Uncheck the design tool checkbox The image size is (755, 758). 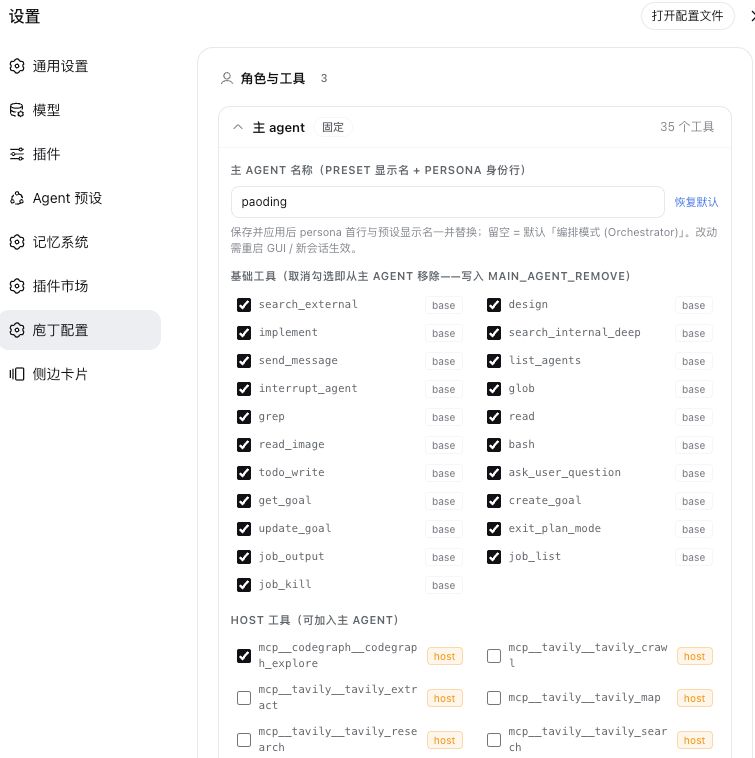click(x=494, y=305)
